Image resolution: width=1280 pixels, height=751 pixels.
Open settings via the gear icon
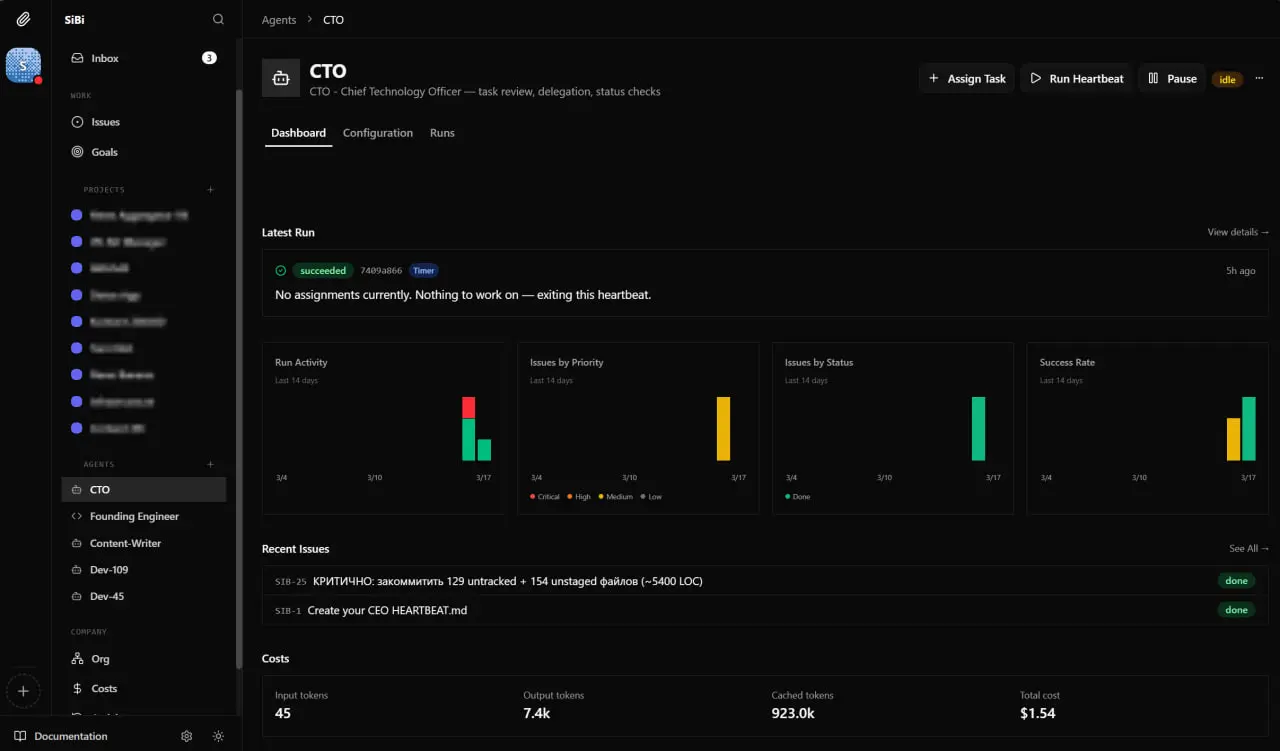186,736
